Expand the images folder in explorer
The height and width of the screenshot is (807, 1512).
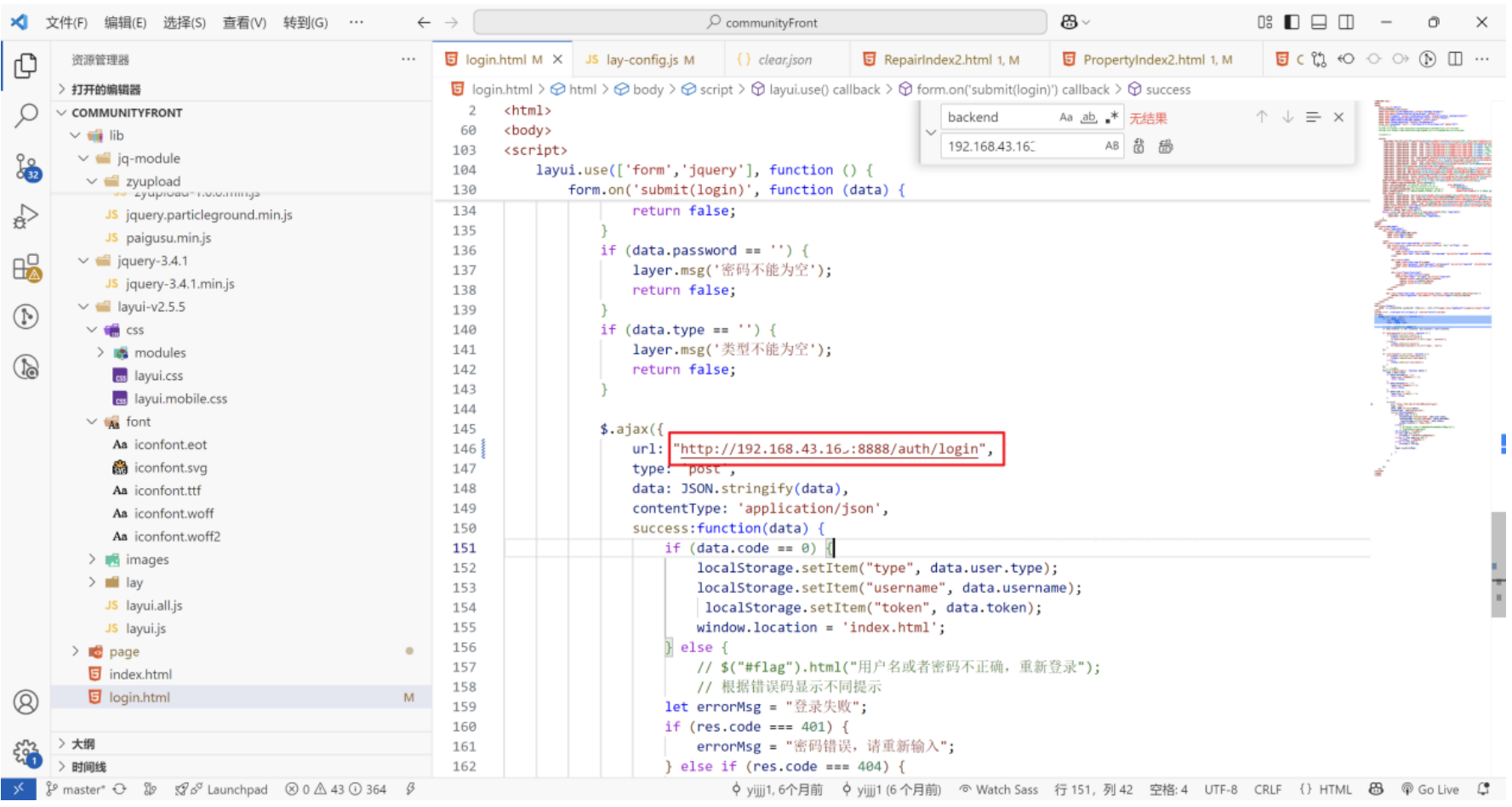click(92, 559)
